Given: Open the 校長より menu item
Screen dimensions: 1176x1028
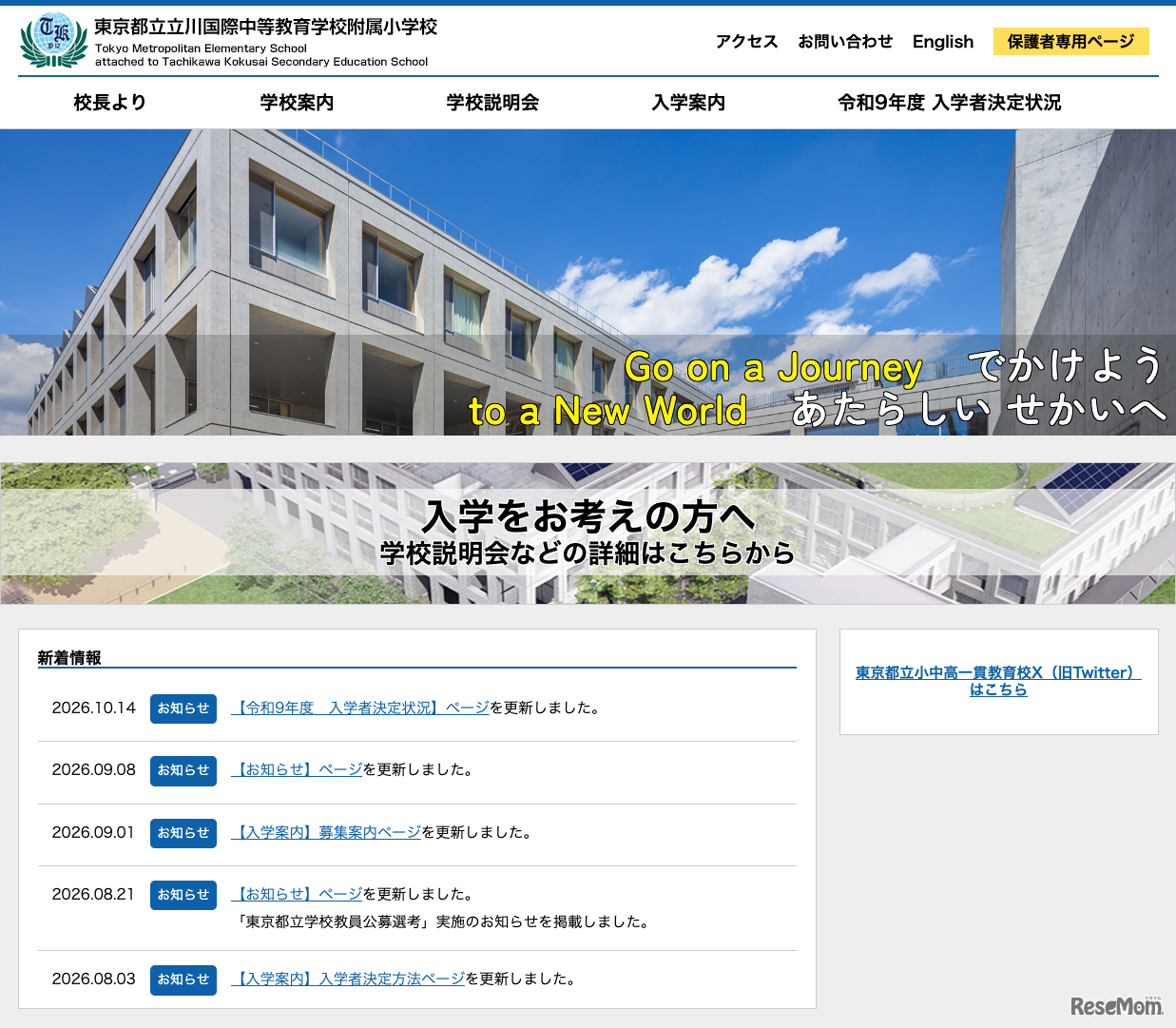Looking at the screenshot, I should pyautogui.click(x=110, y=103).
